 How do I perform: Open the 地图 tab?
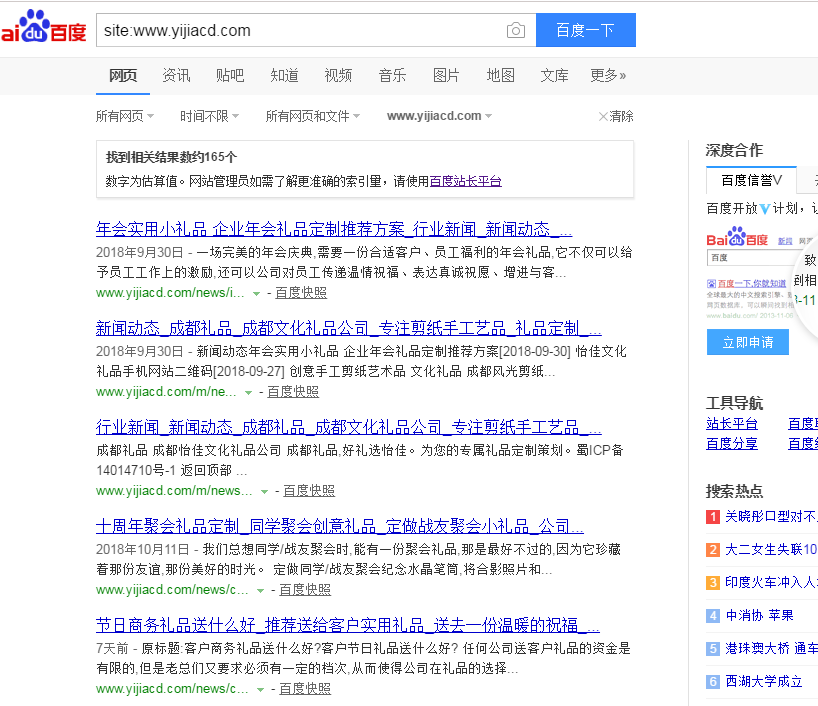click(x=500, y=76)
